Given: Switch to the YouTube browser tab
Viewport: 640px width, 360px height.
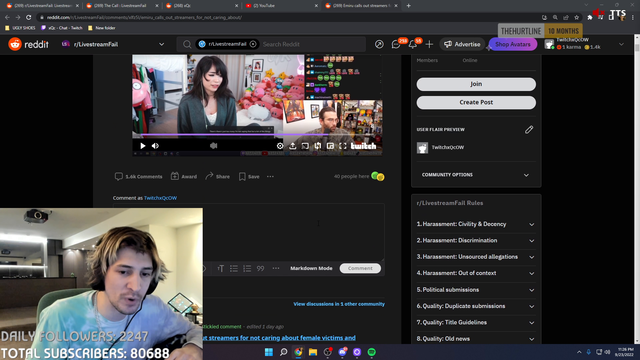Looking at the screenshot, I should click(x=281, y=6).
